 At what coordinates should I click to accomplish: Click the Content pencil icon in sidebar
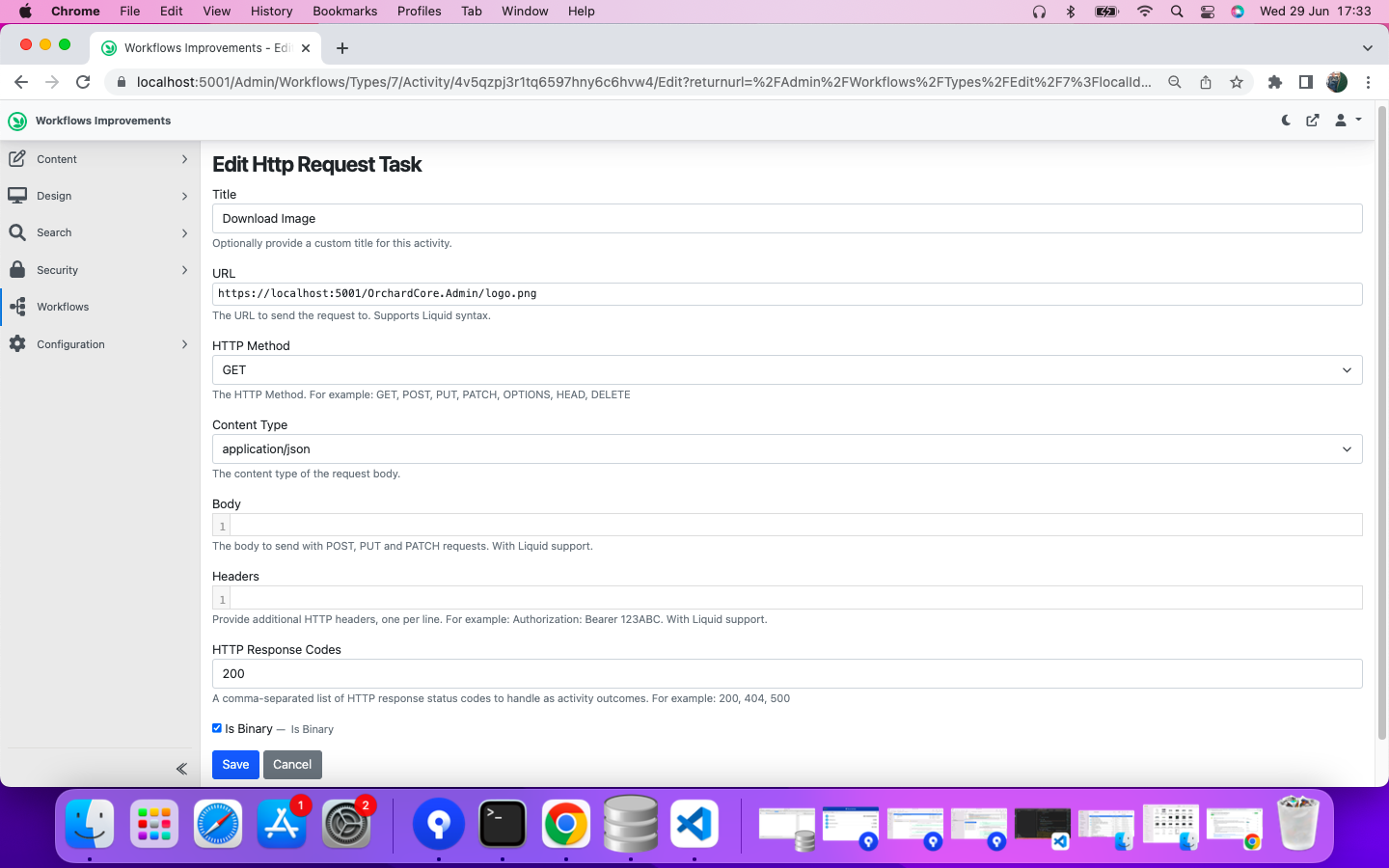[17, 159]
